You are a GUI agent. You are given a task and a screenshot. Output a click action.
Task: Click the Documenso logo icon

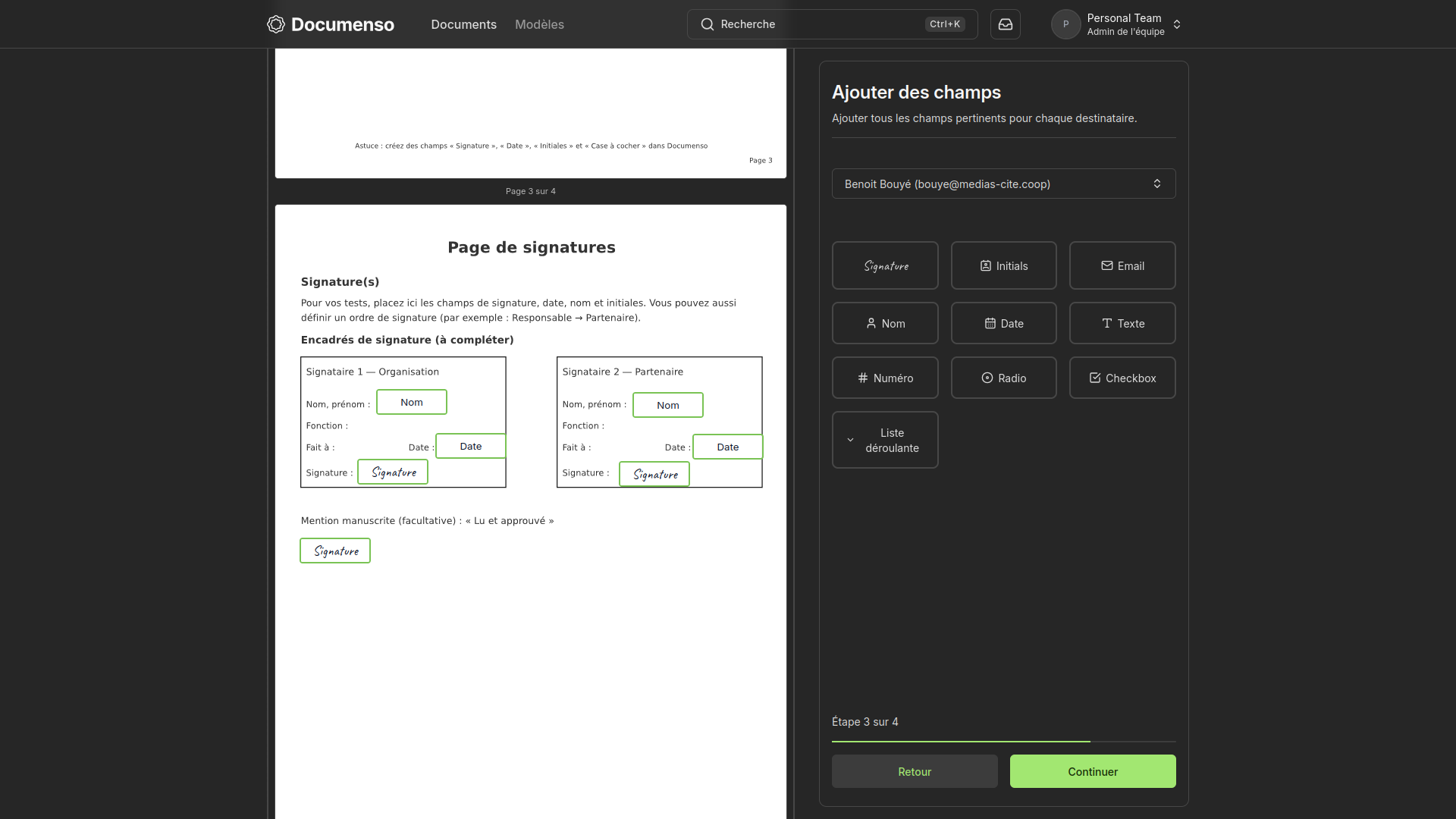point(276,24)
